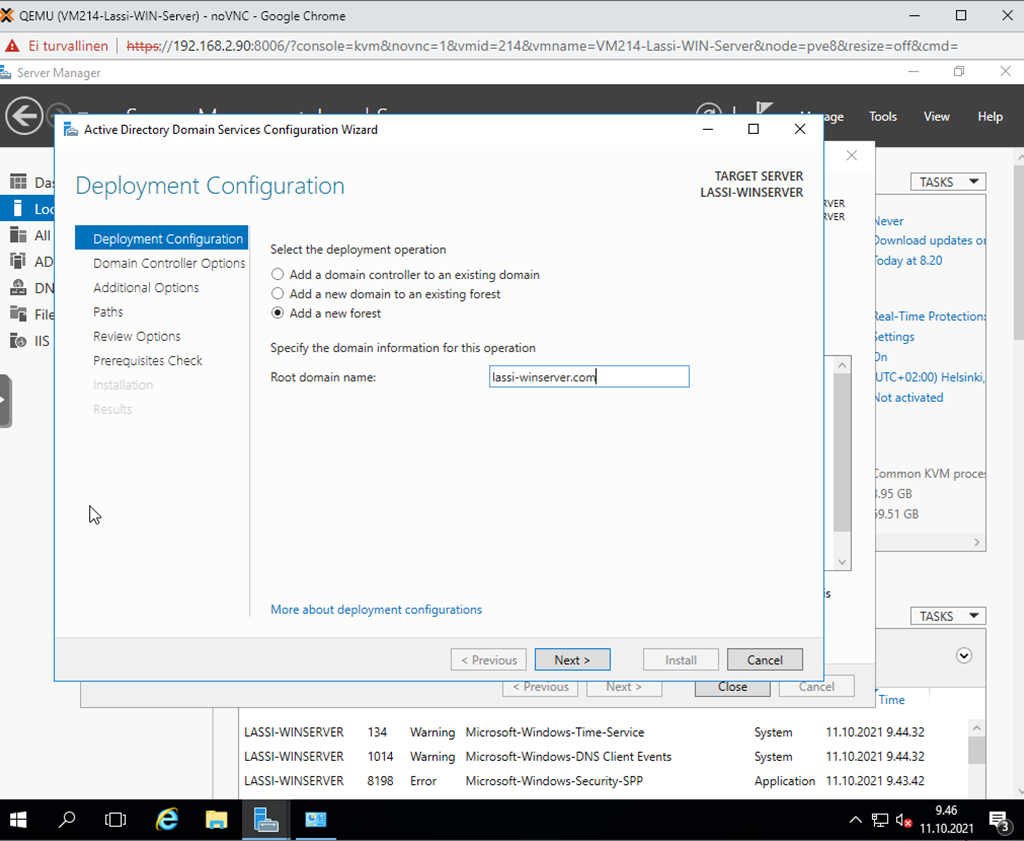
Task: Show hidden tray icons chevron
Action: (x=855, y=820)
